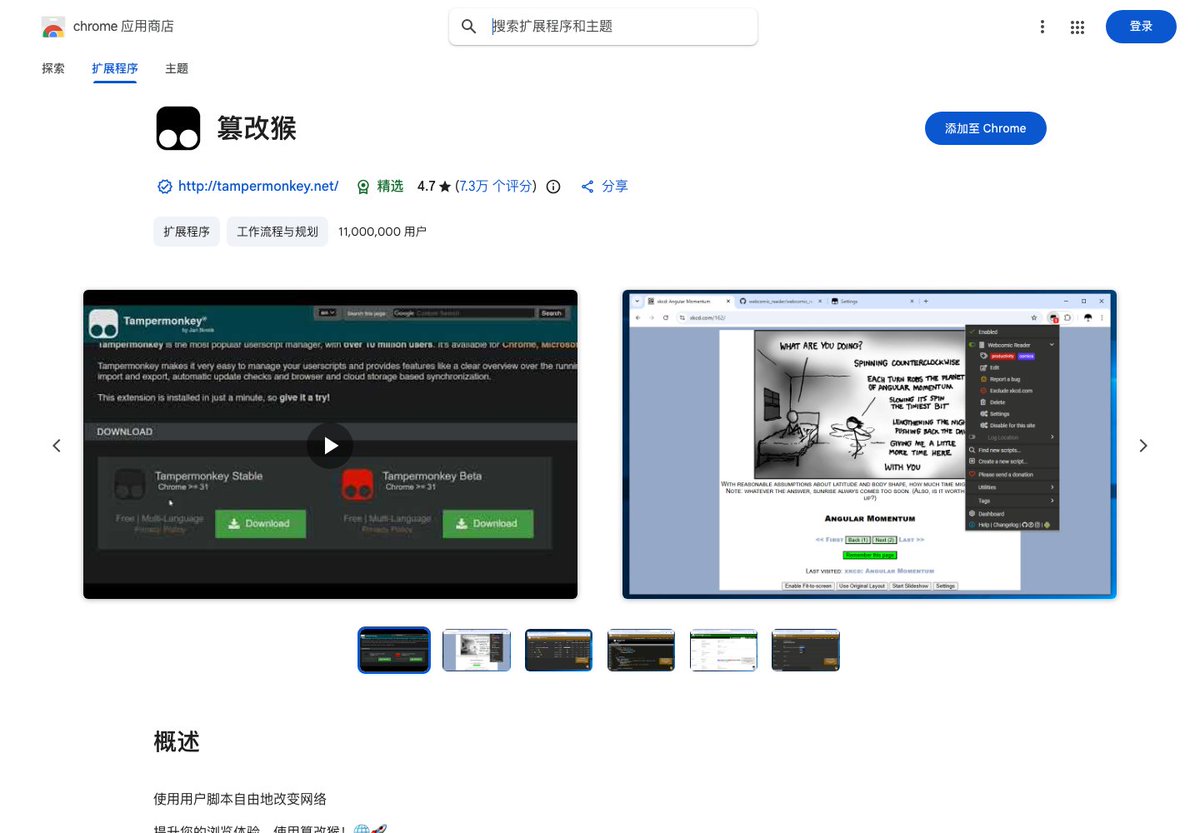Screen dimensions: 1200x833
Task: Click the 工作流程与规划 category chip
Action: coord(277,231)
